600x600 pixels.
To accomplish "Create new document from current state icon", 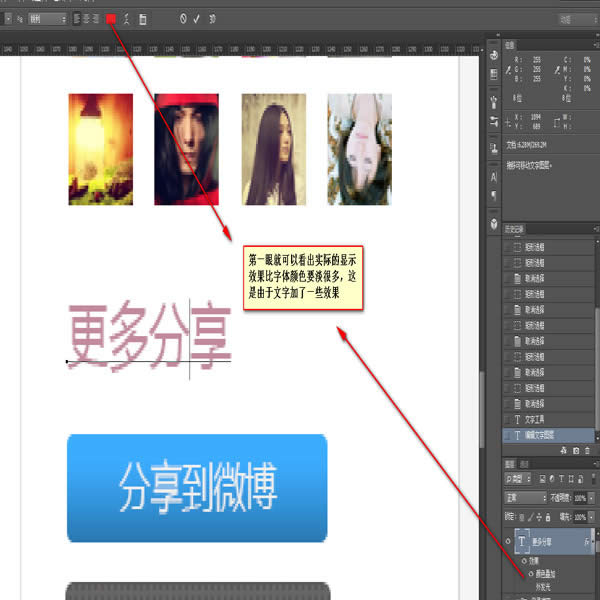I will [564, 450].
